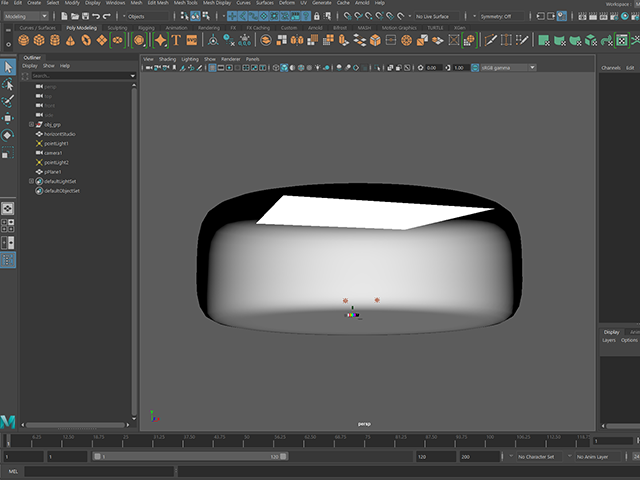
Task: Switch to the Rigging shelf tab
Action: (147, 28)
